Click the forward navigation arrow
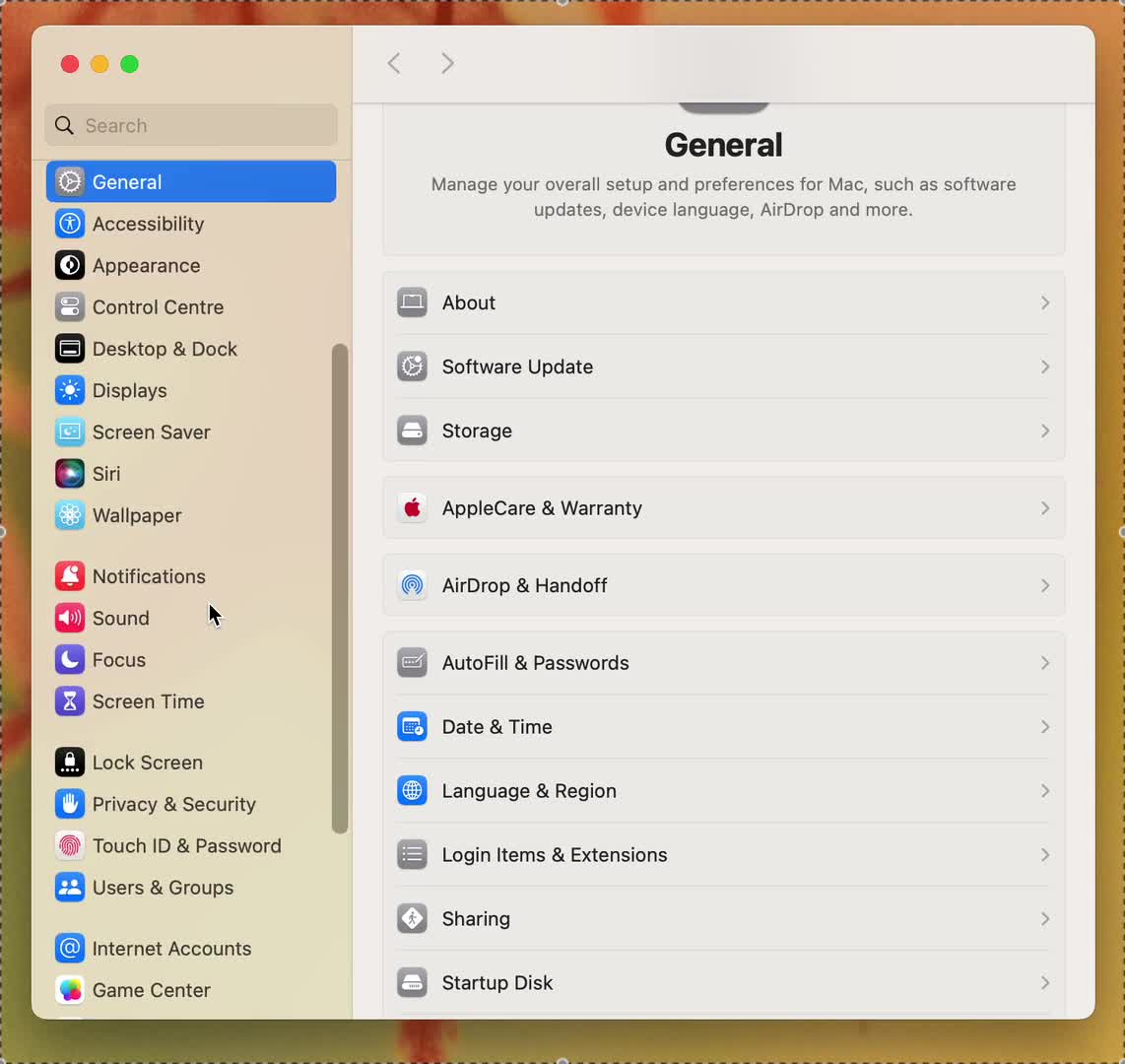The height and width of the screenshot is (1064, 1125). coord(447,64)
